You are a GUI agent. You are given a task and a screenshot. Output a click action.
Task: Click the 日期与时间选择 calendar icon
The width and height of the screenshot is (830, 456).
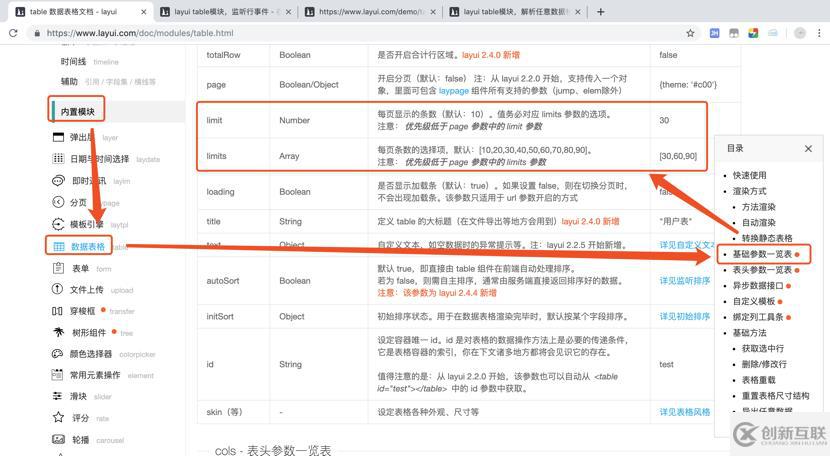coord(58,158)
